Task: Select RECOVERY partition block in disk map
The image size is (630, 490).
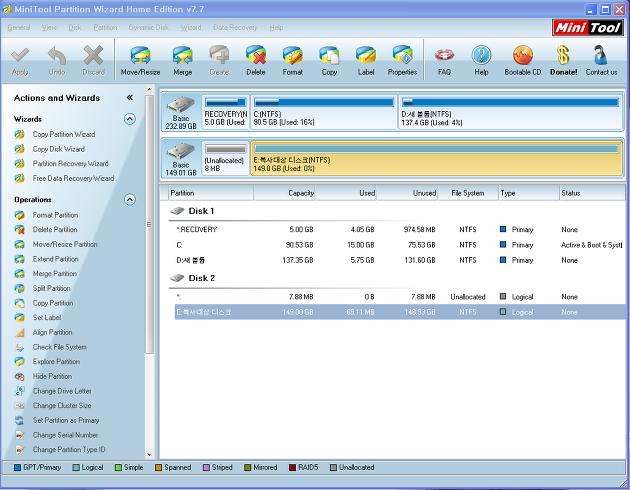Action: 225,112
